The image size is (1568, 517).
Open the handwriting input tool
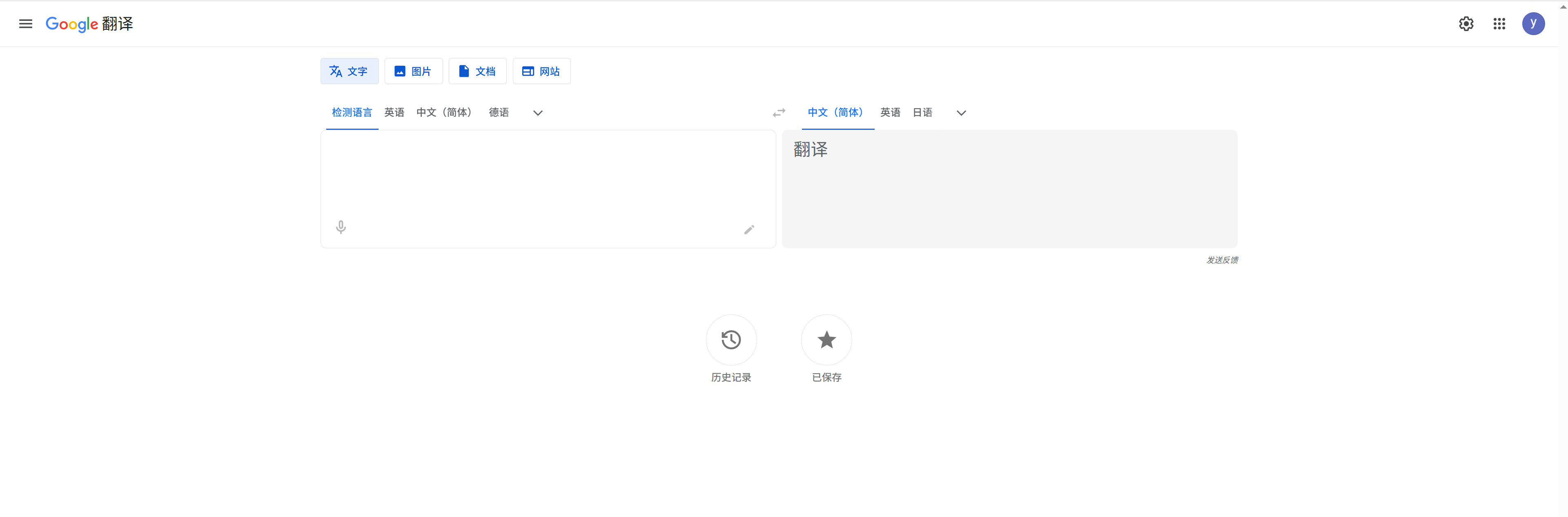coord(749,230)
